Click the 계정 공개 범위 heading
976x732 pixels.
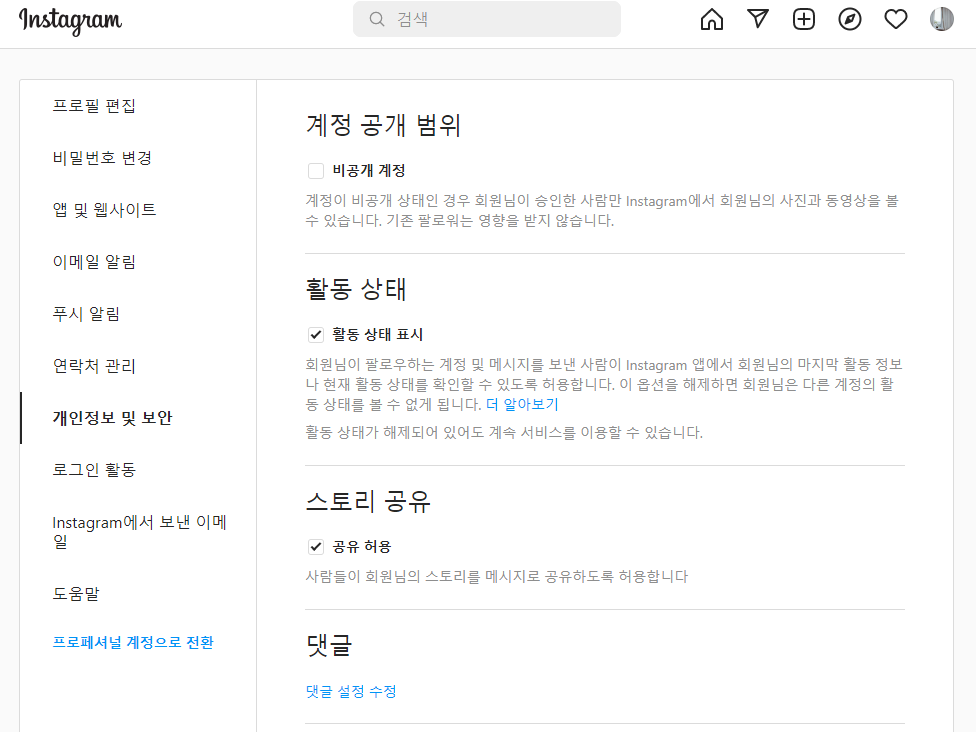383,125
